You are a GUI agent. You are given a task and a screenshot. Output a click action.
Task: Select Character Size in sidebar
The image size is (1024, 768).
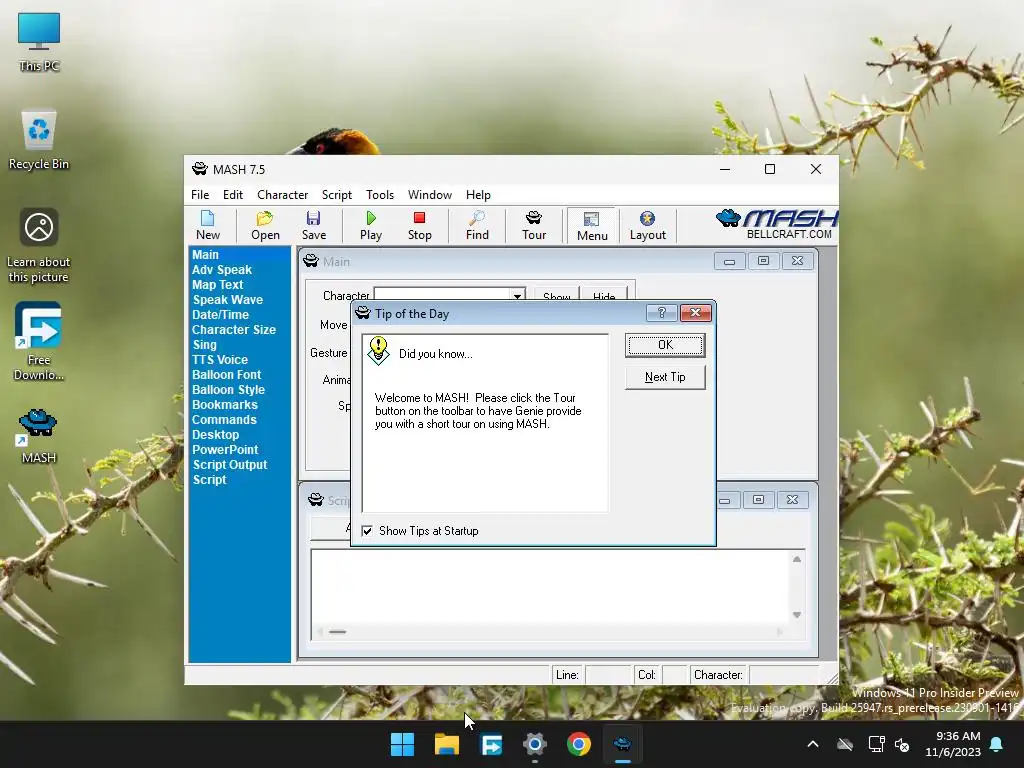tap(234, 330)
